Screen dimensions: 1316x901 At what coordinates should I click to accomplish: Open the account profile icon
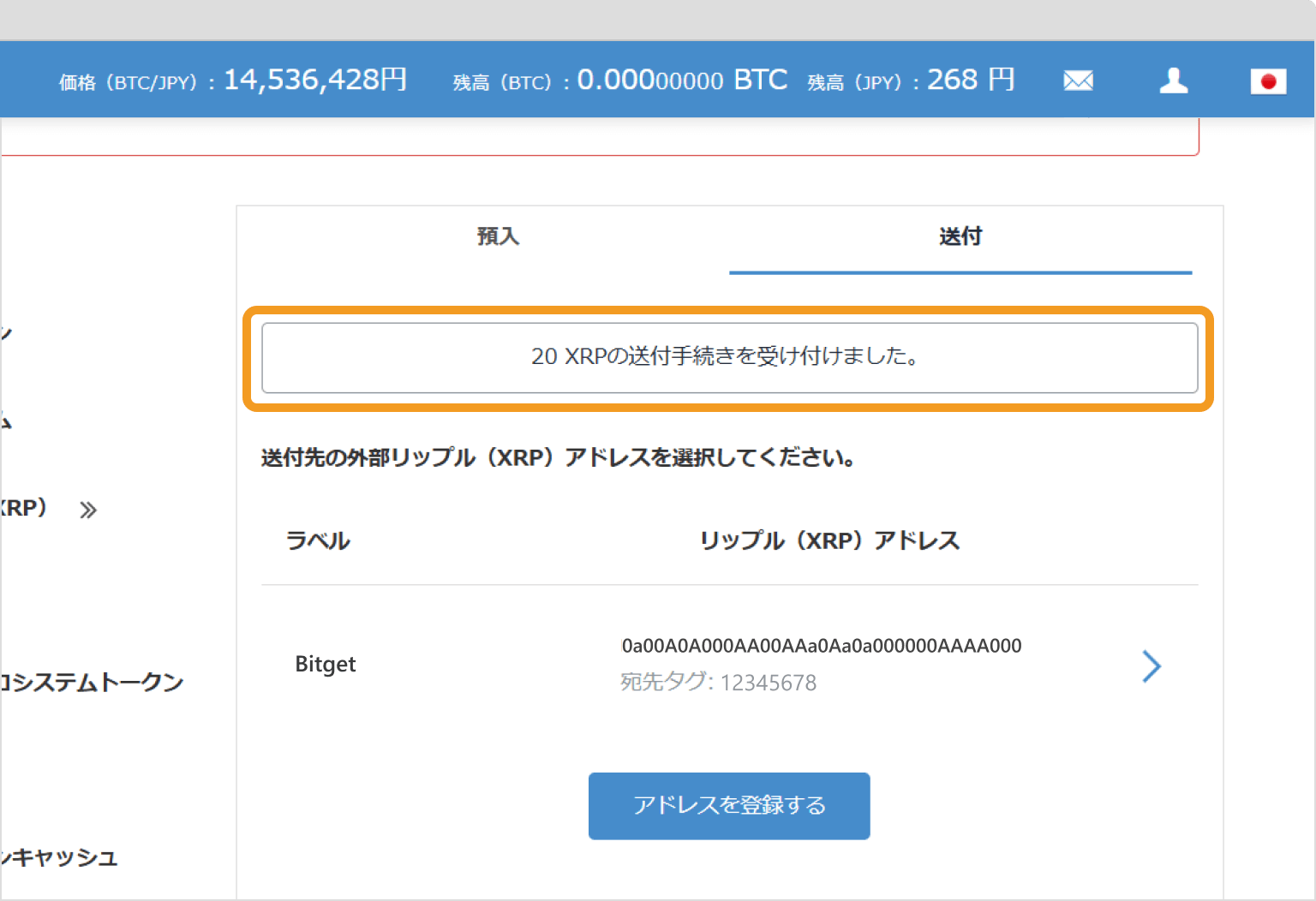tap(1173, 80)
